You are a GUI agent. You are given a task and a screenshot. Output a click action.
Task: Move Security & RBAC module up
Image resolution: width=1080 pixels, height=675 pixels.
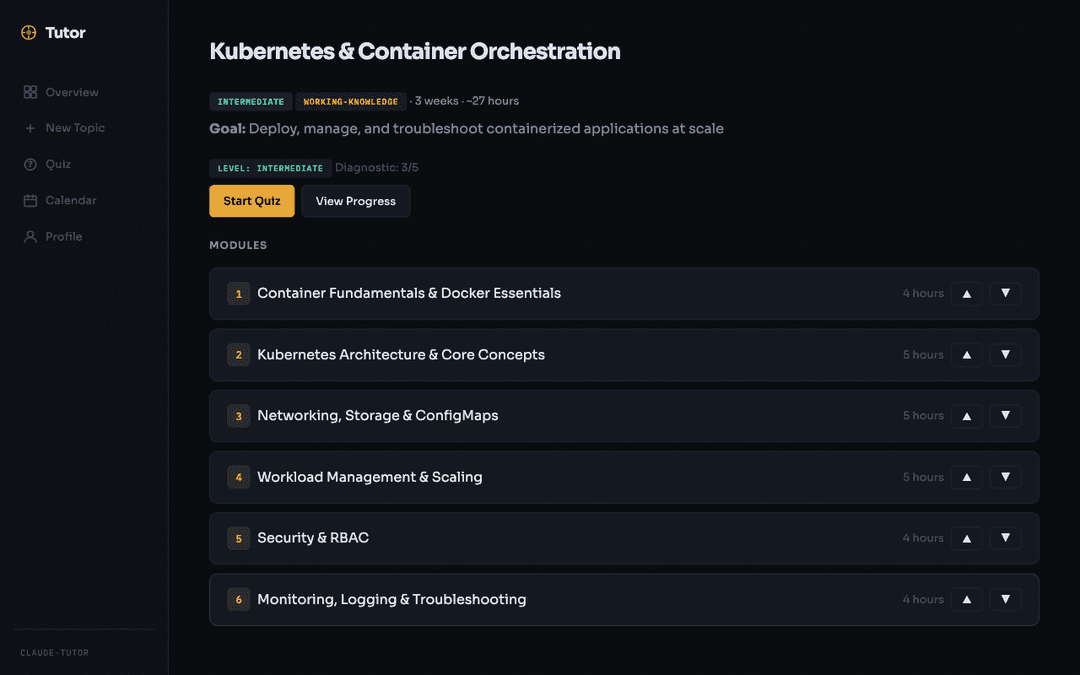[966, 538]
